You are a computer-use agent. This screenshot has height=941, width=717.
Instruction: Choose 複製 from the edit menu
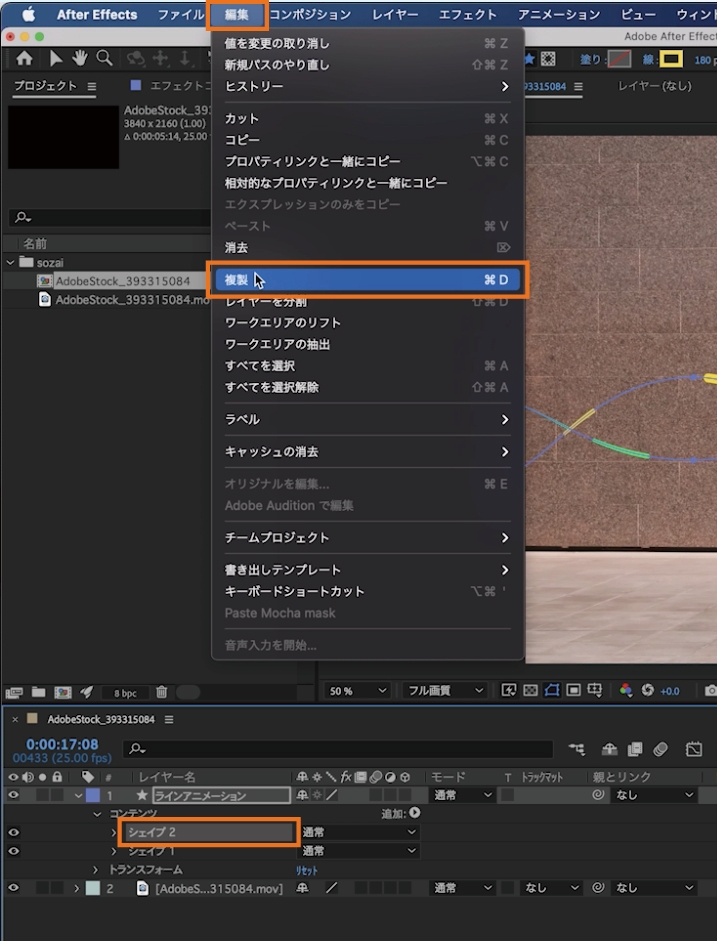pyautogui.click(x=367, y=280)
